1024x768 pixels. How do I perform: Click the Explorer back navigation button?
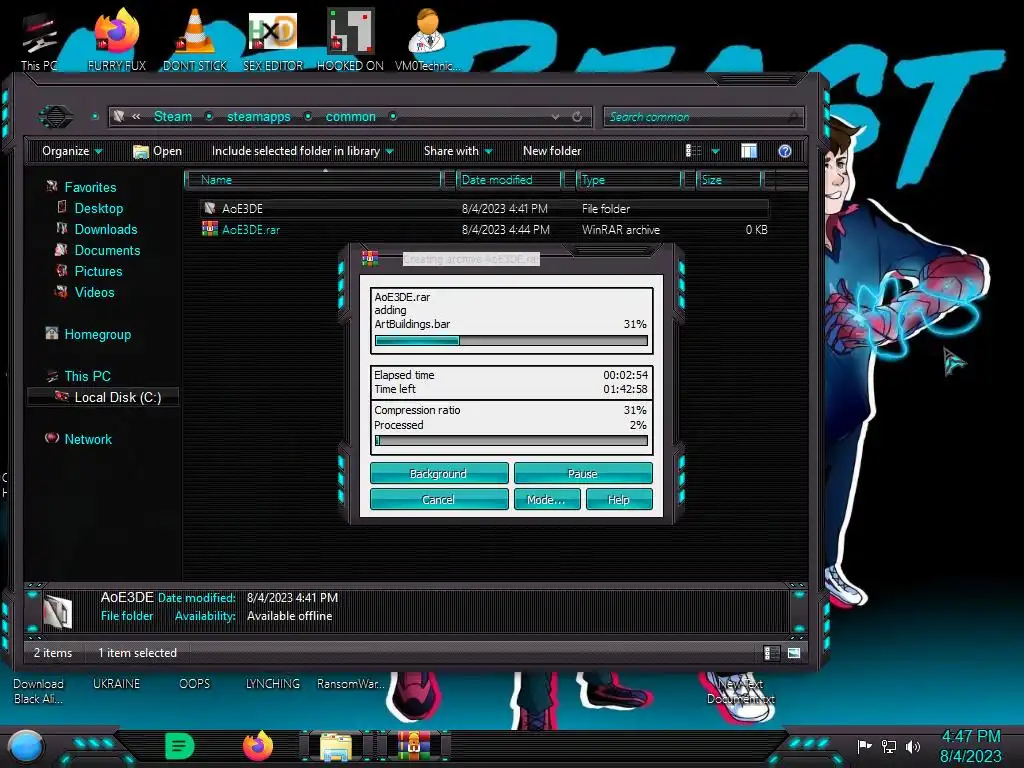tap(56, 117)
